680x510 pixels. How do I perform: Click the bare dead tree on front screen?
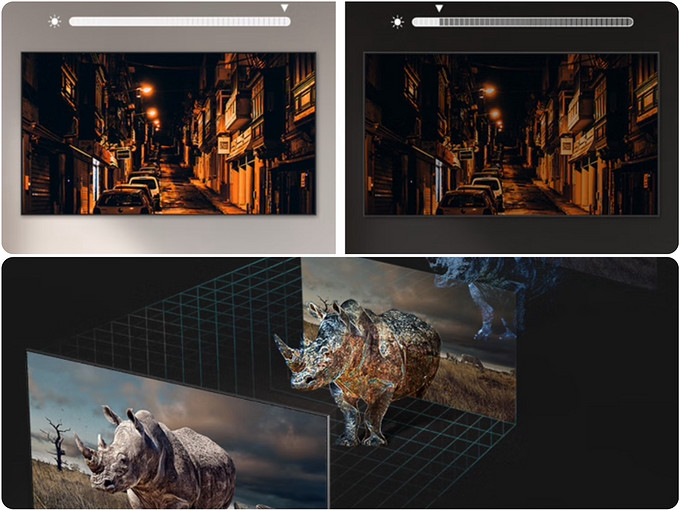58,445
